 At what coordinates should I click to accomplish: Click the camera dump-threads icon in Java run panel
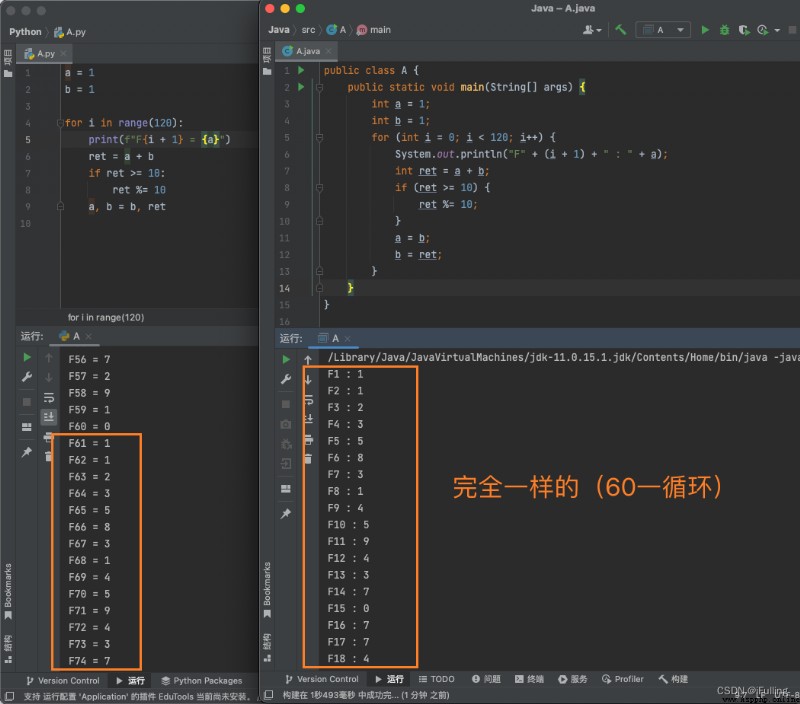[x=286, y=424]
